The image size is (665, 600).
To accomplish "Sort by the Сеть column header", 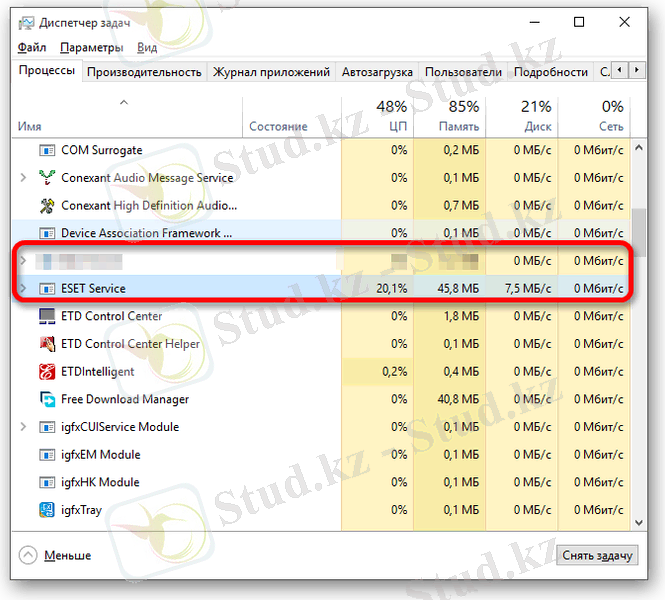I will (594, 117).
